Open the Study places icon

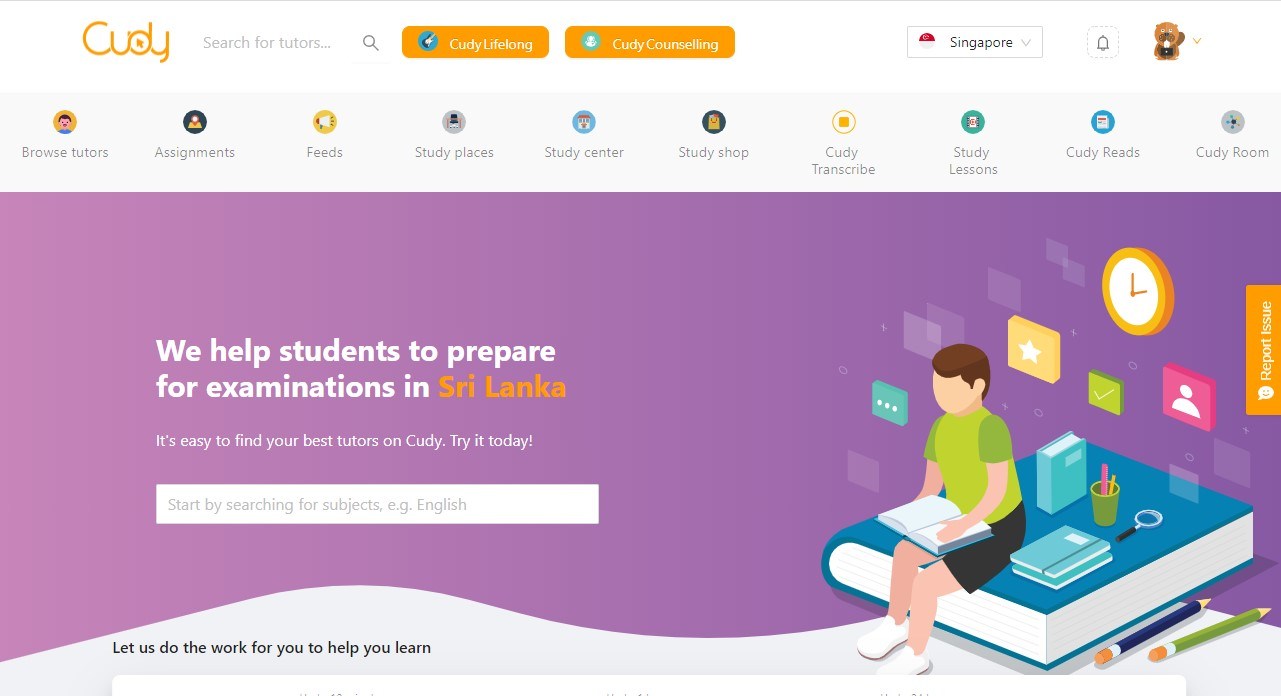[x=454, y=122]
